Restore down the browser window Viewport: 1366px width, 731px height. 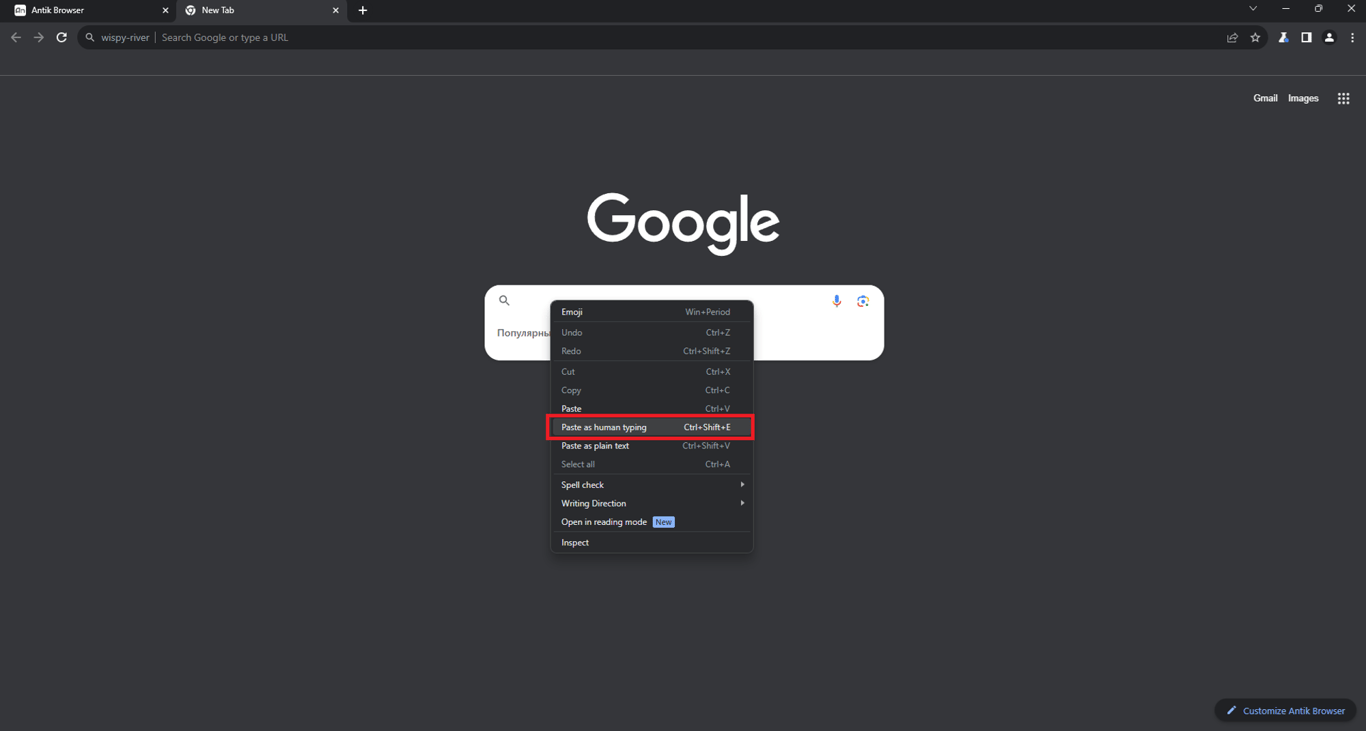coord(1318,9)
